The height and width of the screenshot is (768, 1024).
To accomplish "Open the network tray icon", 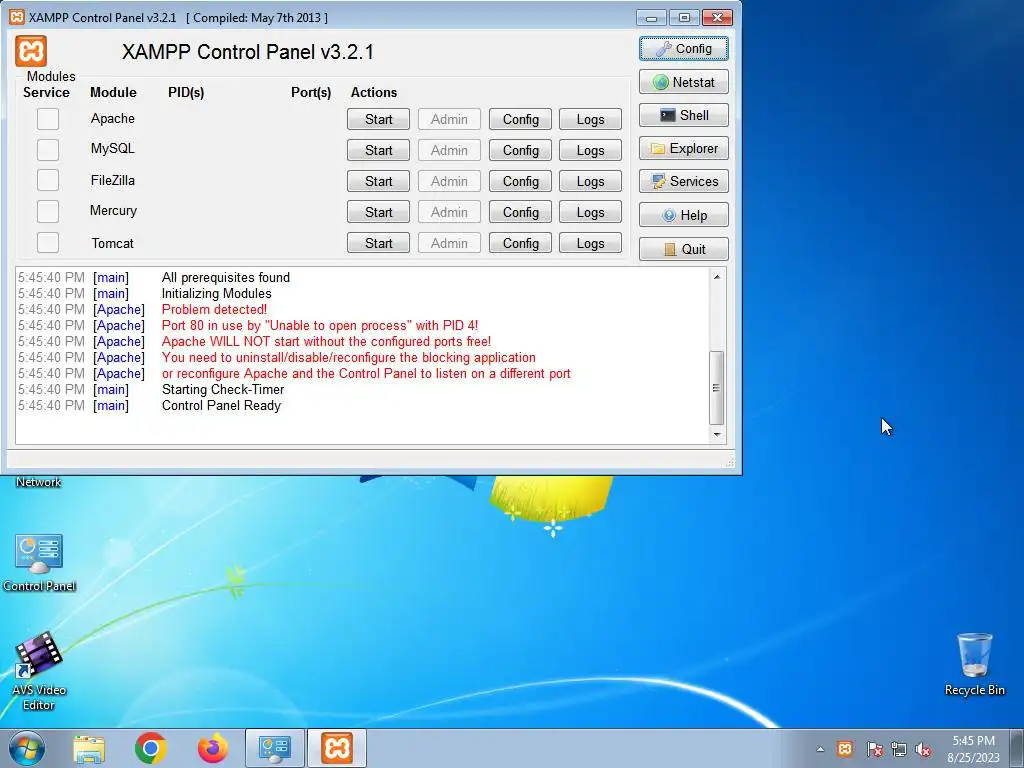I will pyautogui.click(x=899, y=749).
